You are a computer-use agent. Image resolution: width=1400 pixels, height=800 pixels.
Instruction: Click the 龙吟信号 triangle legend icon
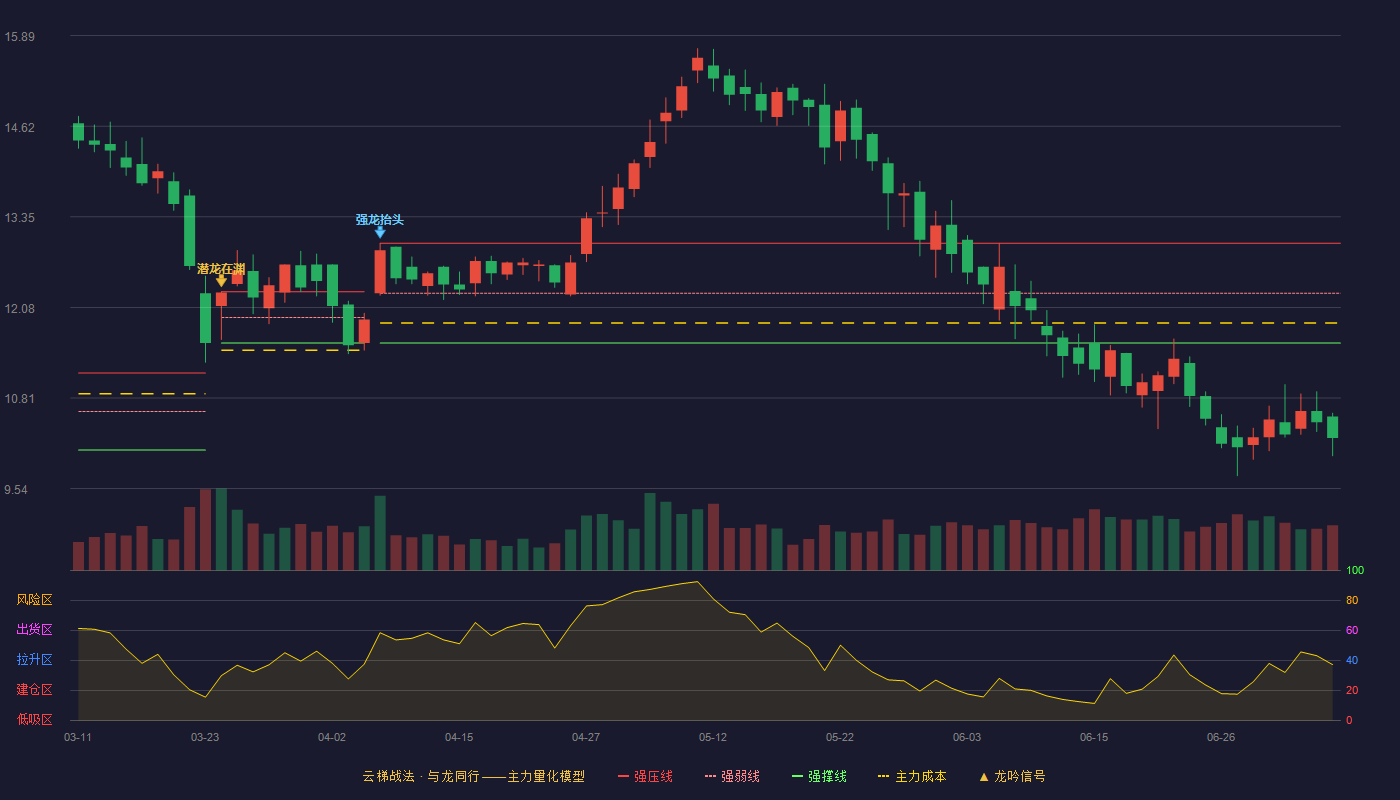tap(983, 776)
